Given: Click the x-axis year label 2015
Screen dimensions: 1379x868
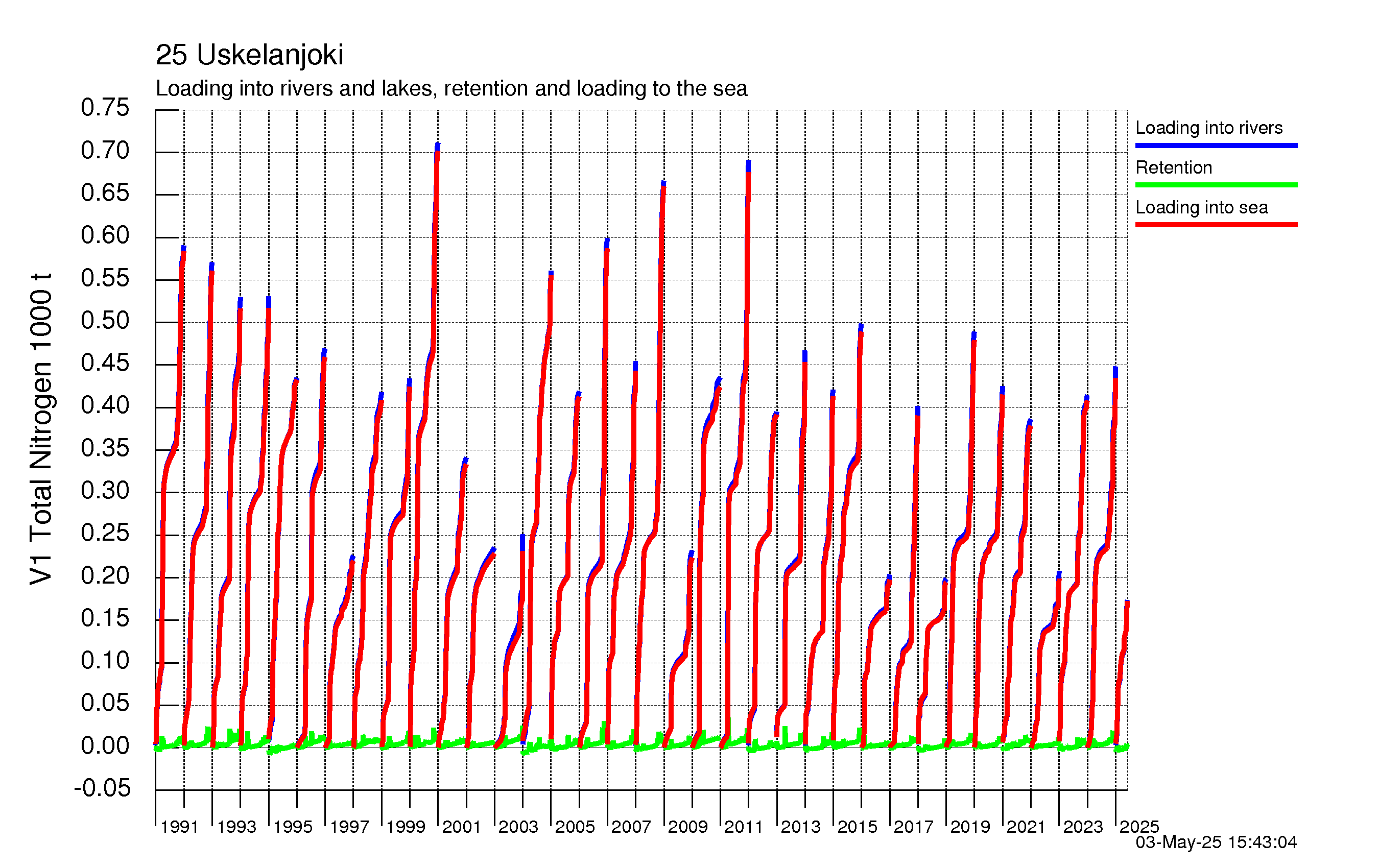Looking at the screenshot, I should click(858, 827).
